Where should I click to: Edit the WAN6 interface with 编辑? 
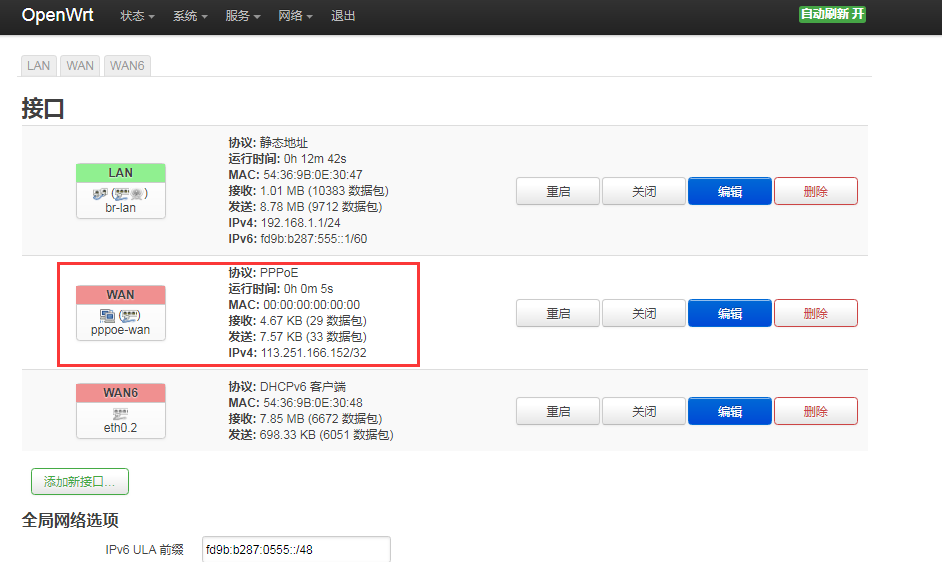729,411
